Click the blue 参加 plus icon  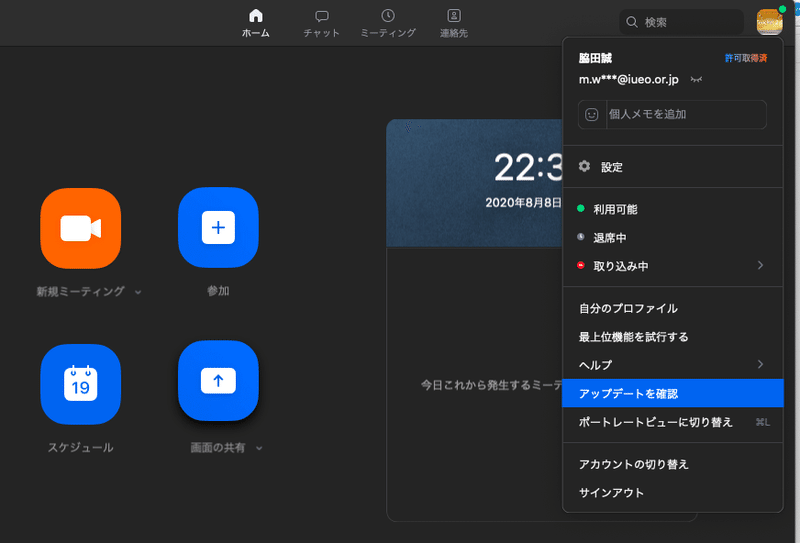pyautogui.click(x=218, y=228)
